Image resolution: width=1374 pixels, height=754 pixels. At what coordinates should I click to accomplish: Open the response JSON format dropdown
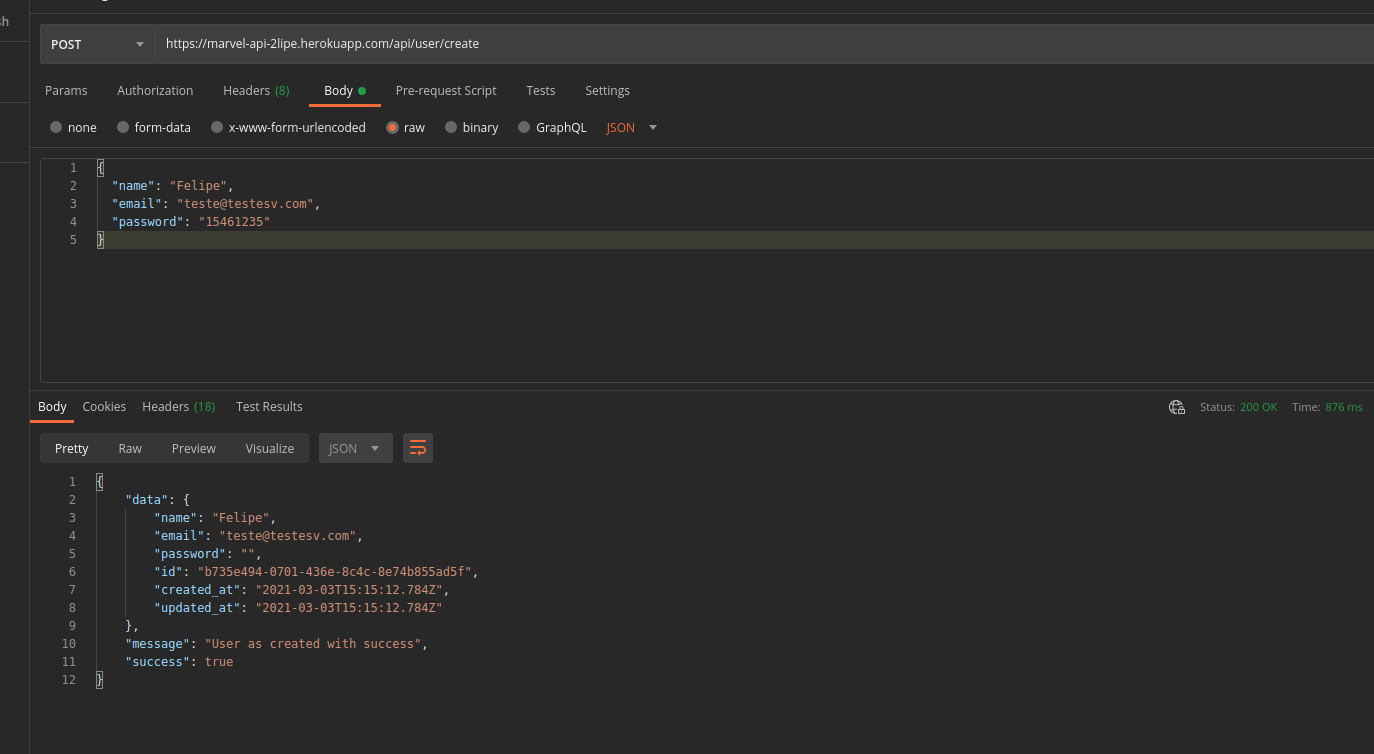coord(355,448)
